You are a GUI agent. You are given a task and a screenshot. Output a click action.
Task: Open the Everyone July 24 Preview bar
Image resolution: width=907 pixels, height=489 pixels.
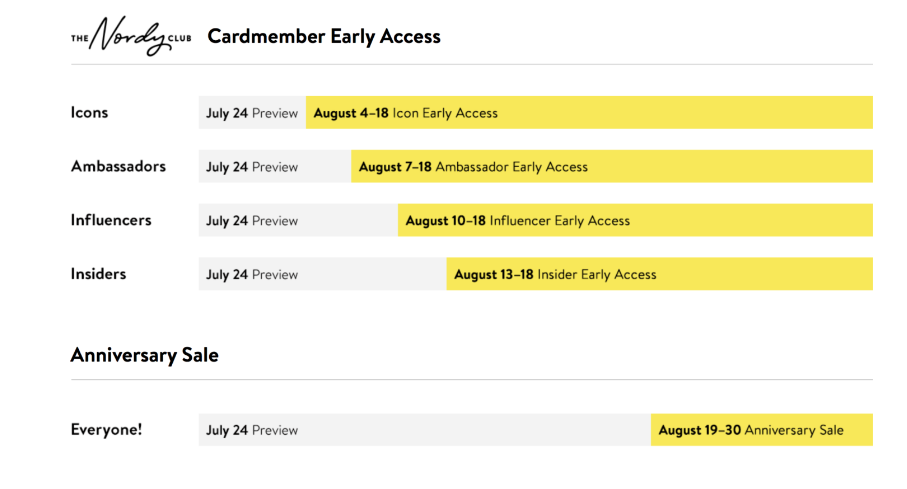pos(425,429)
